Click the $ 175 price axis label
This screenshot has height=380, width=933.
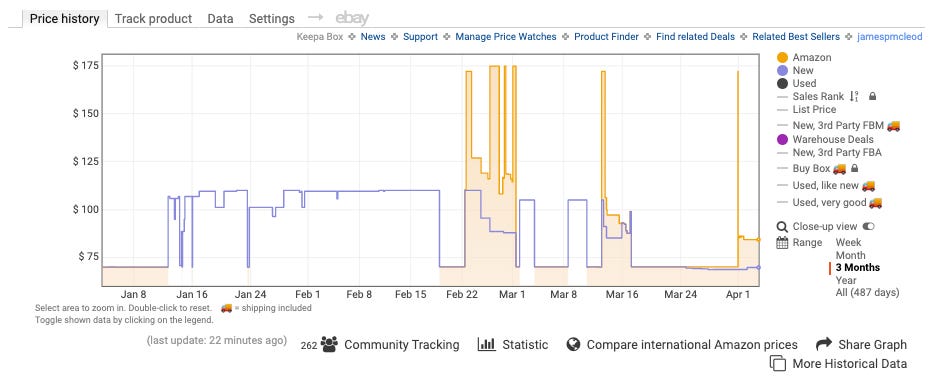pyautogui.click(x=85, y=65)
